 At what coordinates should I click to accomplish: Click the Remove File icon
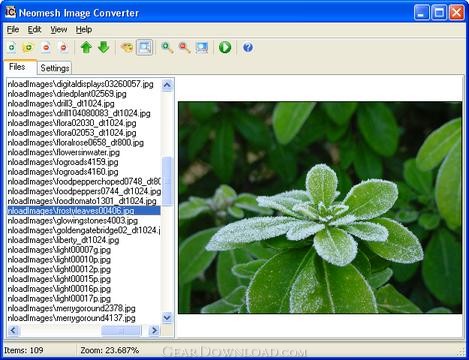[46, 48]
